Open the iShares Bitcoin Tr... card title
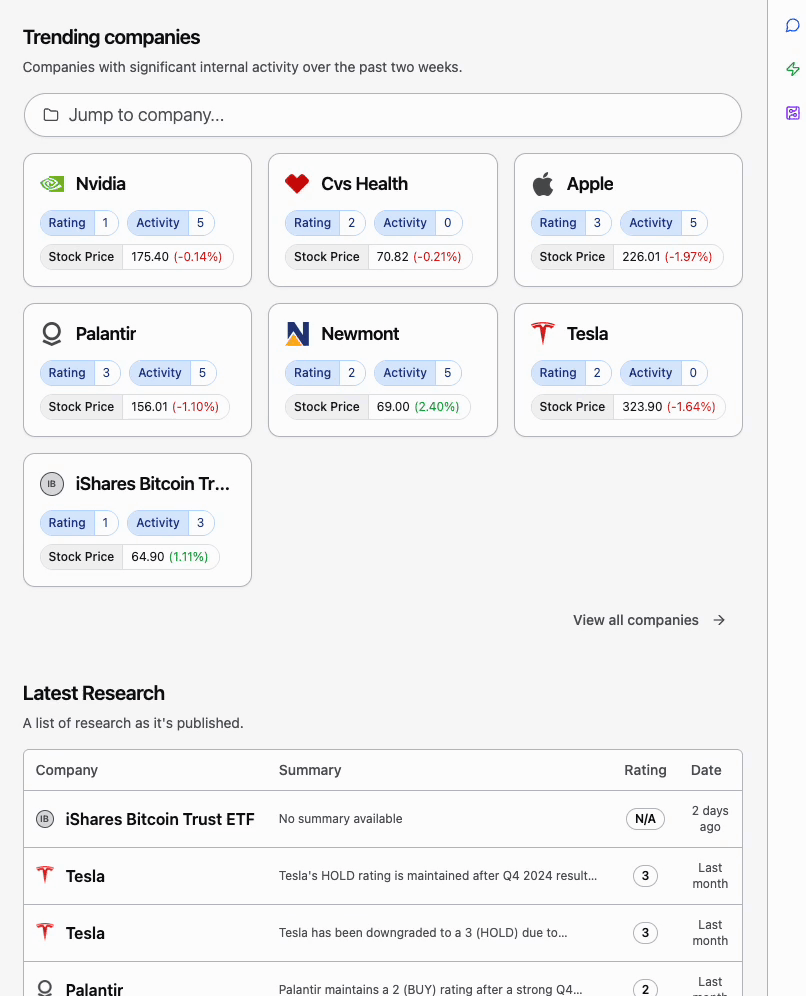806x996 pixels. pos(152,484)
